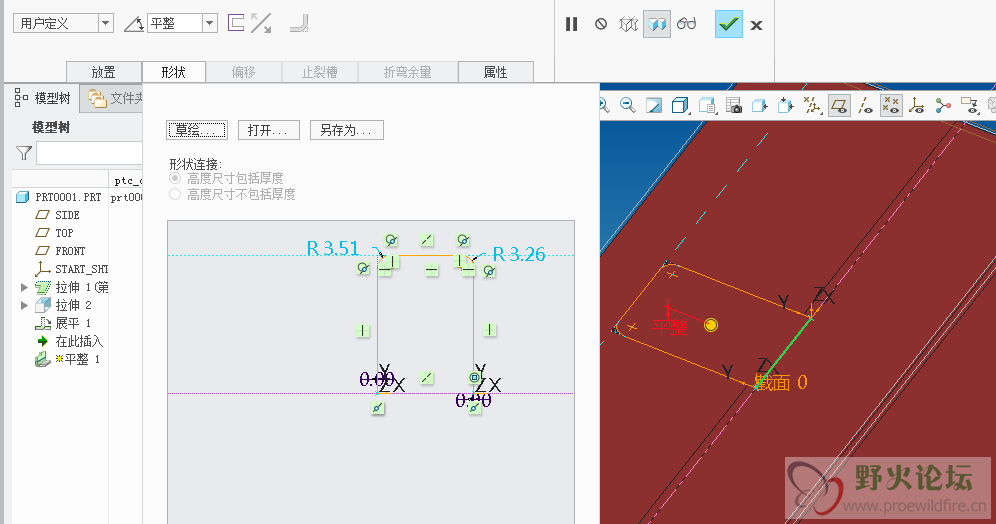Select the SIDE datum plane
996x524 pixels.
click(57, 215)
